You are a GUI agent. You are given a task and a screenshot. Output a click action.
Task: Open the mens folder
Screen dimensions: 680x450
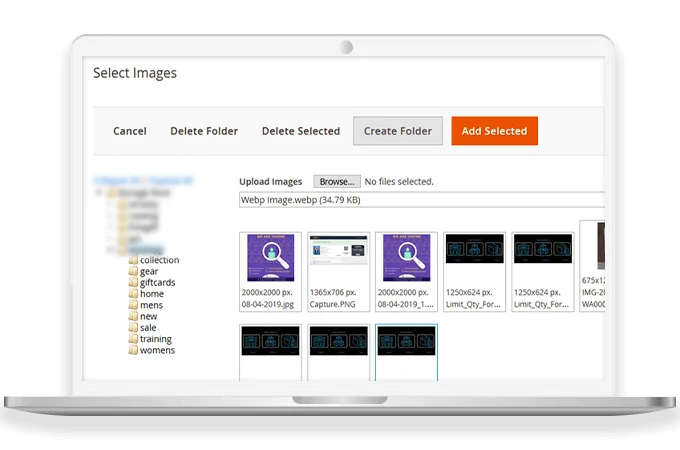click(x=151, y=305)
